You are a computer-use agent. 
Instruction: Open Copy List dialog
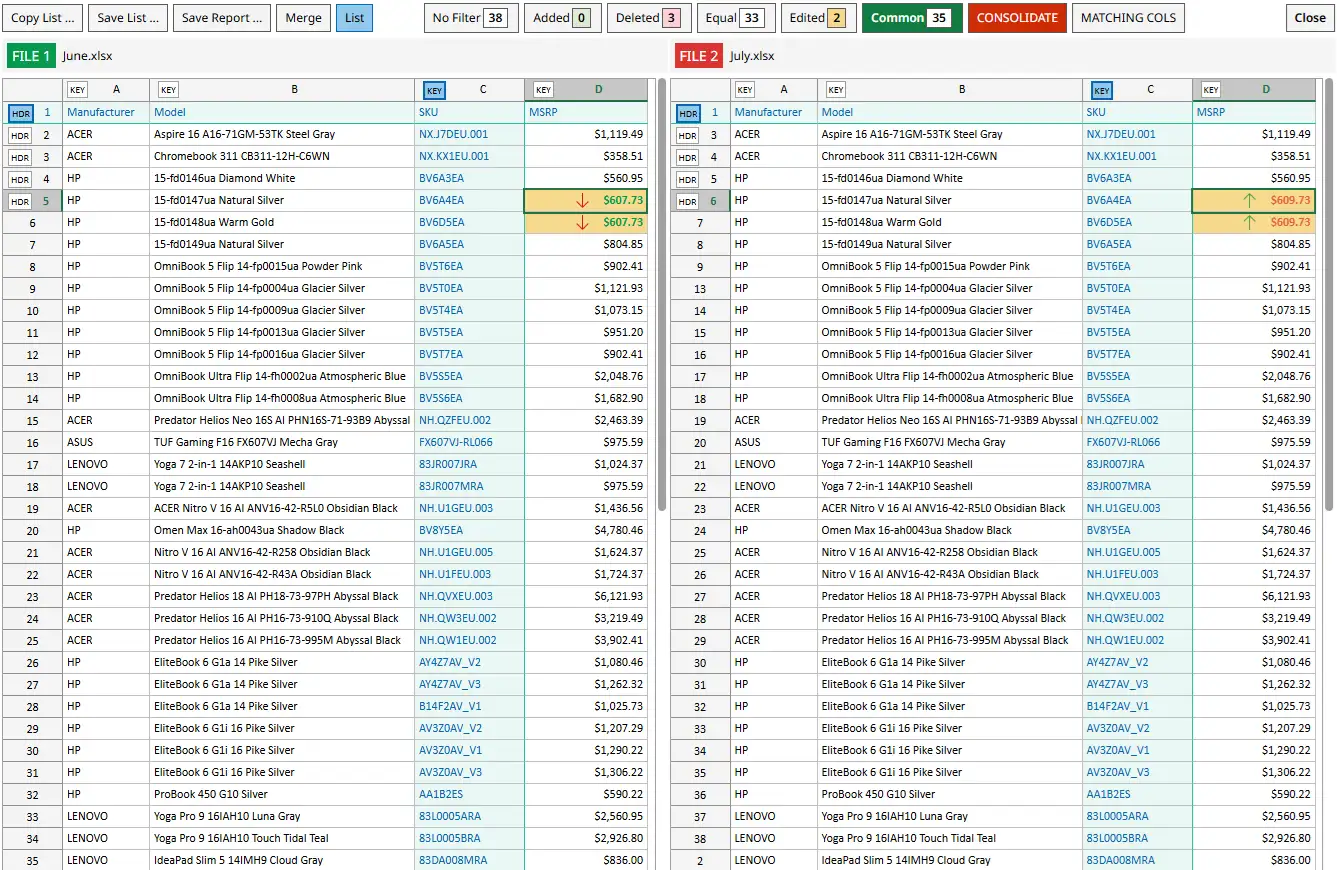[43, 18]
